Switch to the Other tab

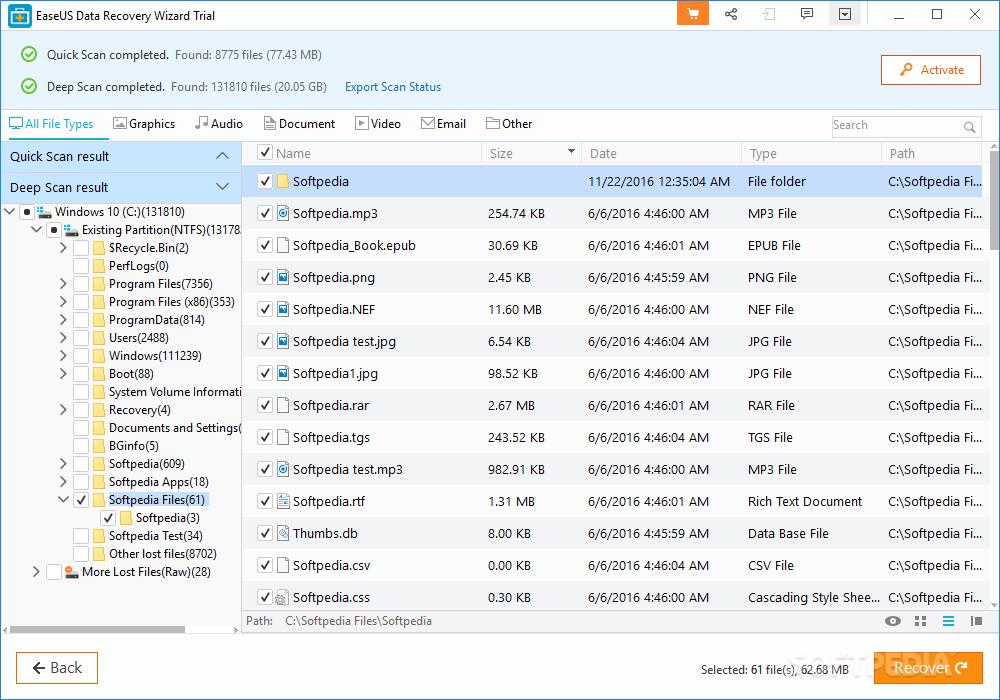pyautogui.click(x=509, y=124)
